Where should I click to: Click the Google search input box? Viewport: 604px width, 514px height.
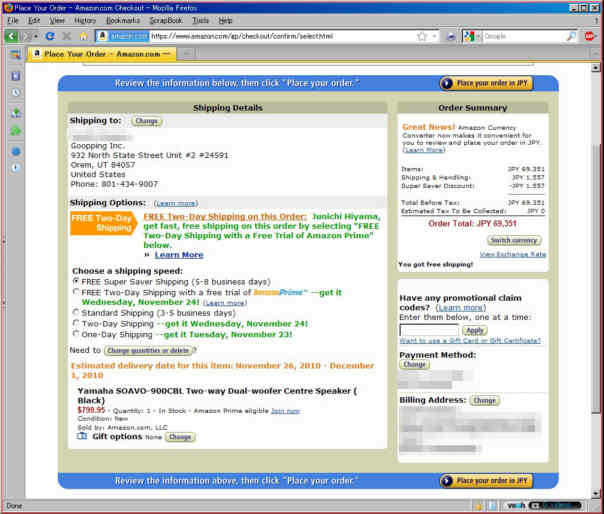click(x=523, y=36)
